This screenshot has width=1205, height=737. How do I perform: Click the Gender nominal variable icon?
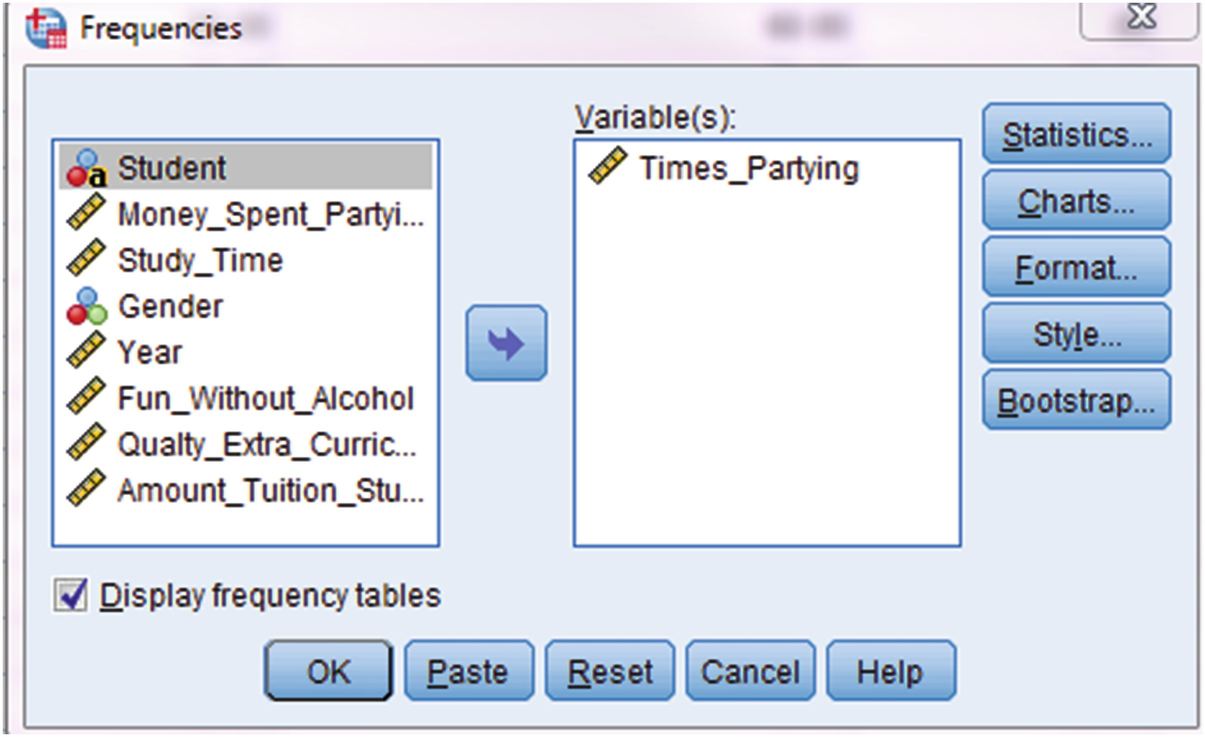(86, 306)
